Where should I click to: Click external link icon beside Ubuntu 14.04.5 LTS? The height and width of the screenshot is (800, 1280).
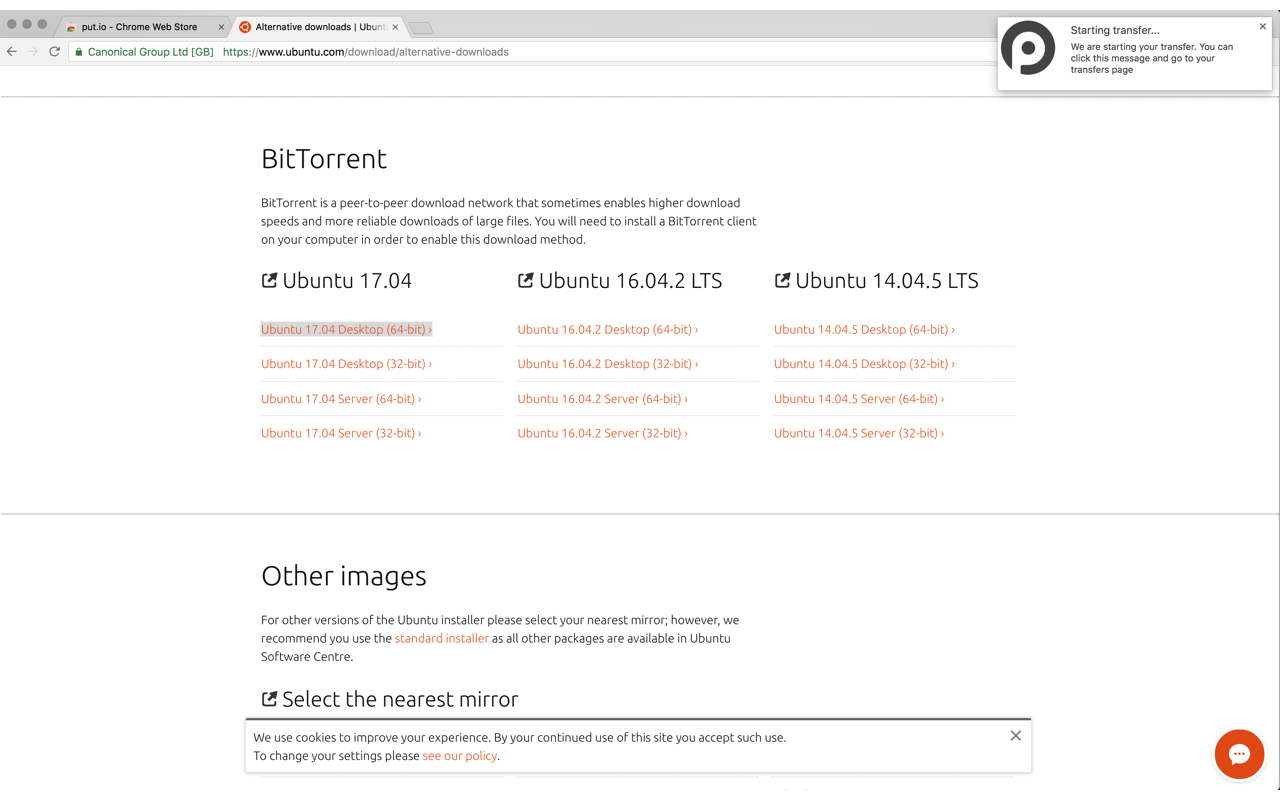(x=782, y=281)
